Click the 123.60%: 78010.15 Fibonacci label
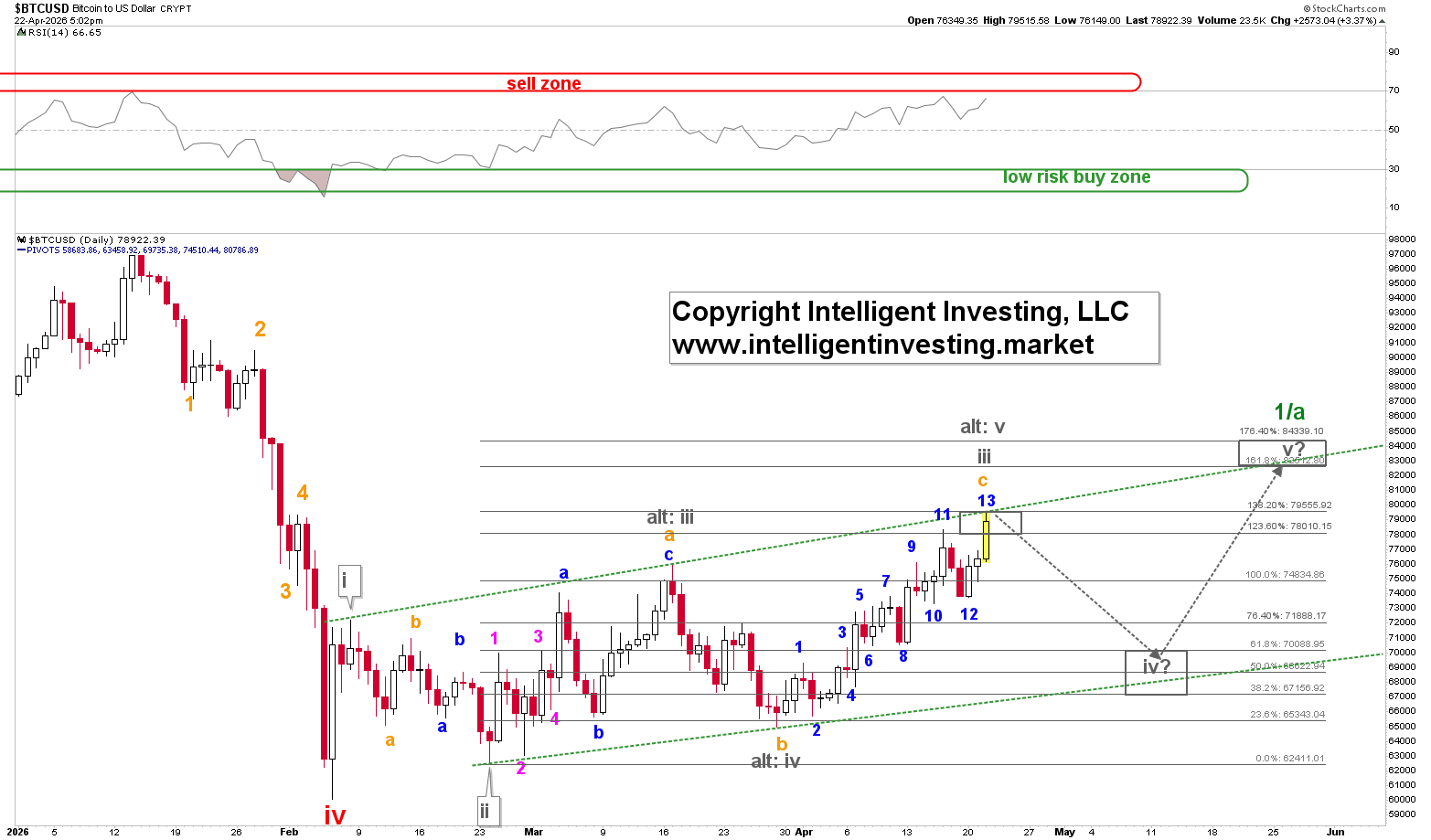 click(1289, 526)
